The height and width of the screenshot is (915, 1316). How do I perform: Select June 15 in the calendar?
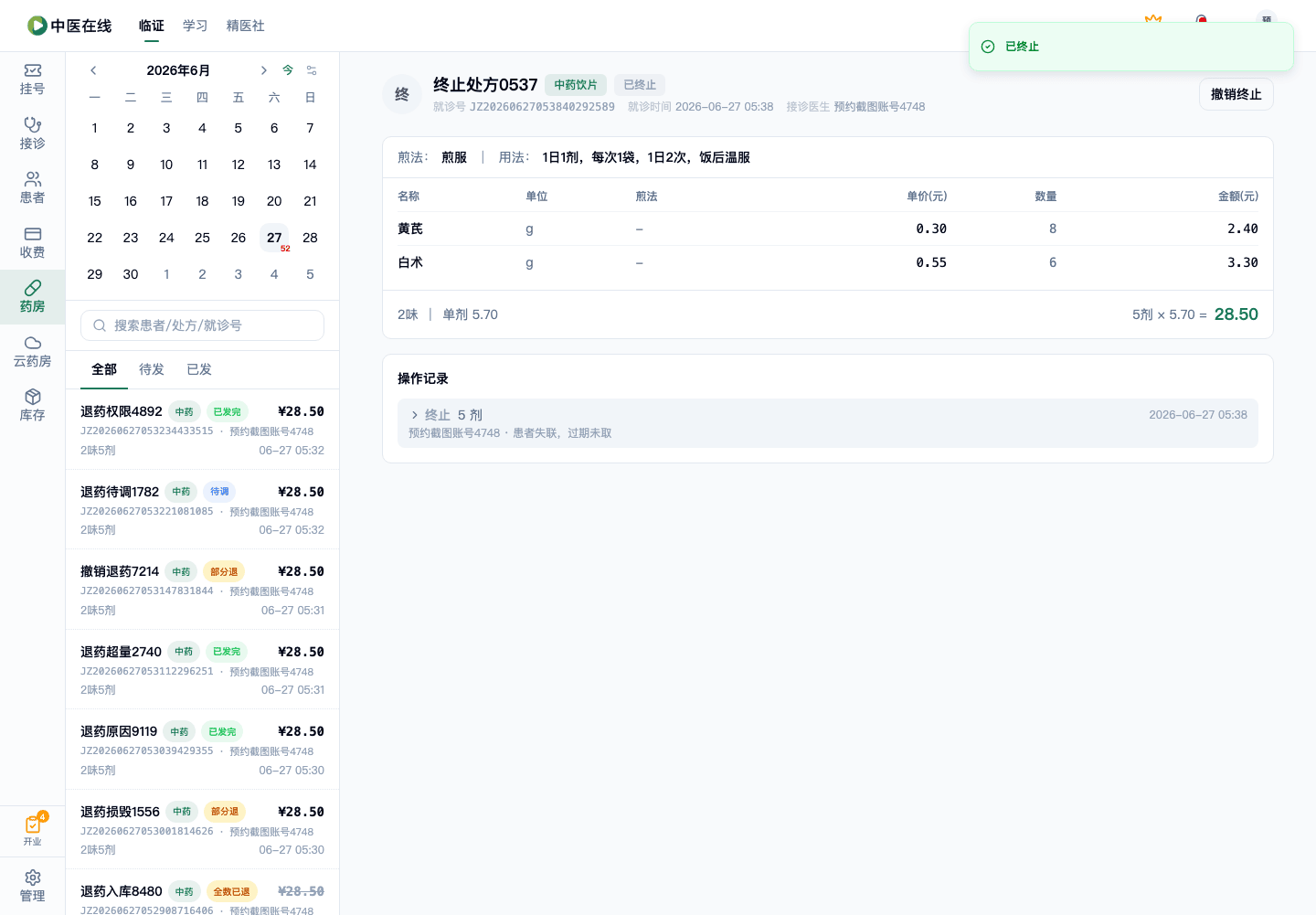pyautogui.click(x=95, y=201)
